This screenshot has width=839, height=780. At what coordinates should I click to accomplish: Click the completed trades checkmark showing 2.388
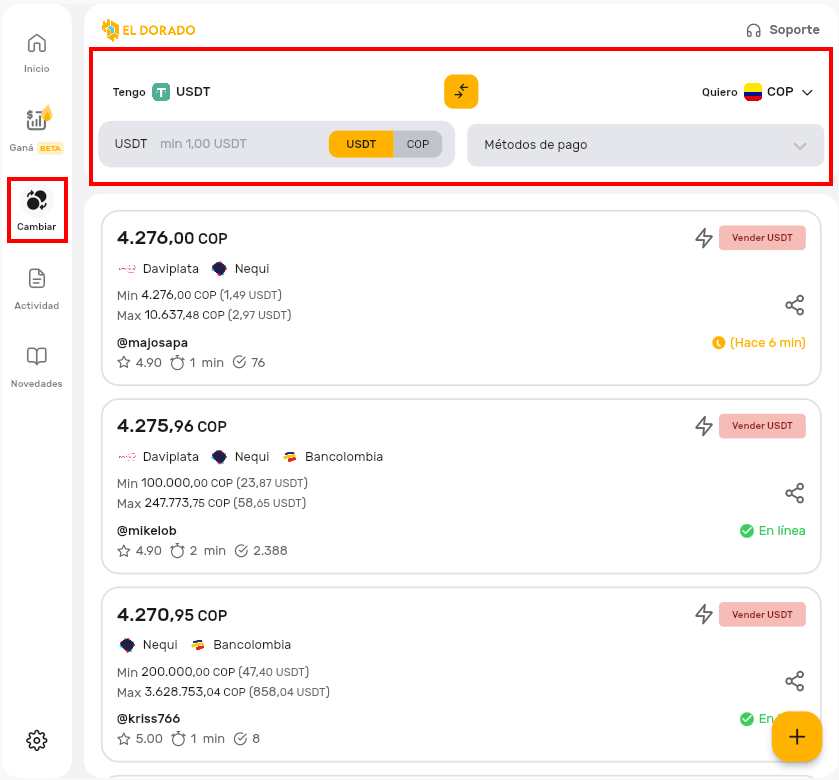241,551
